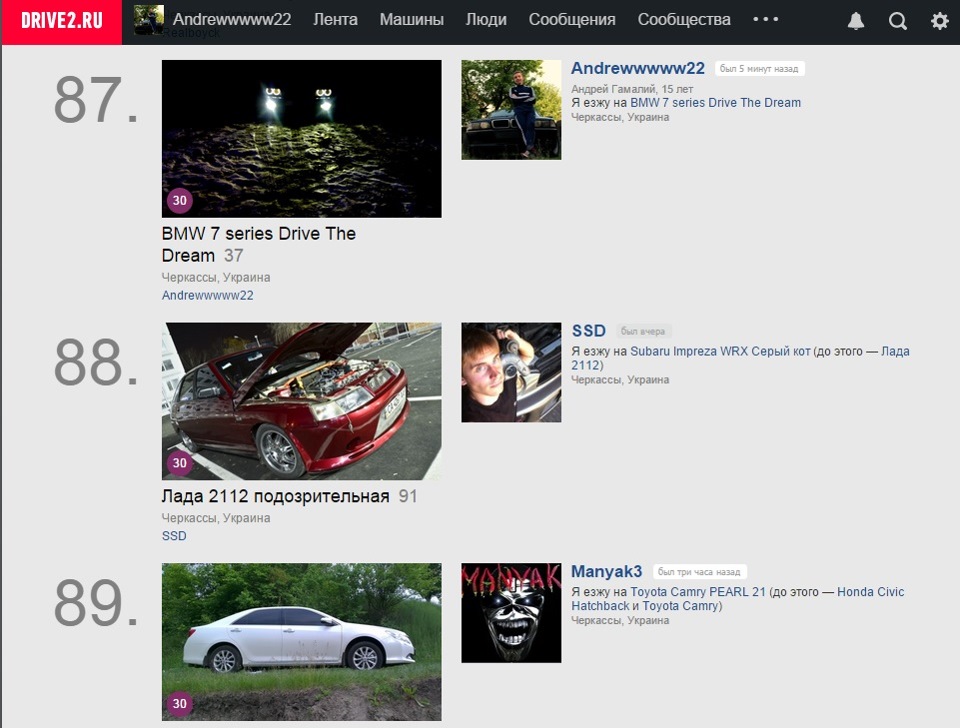Follow the BMW 7 series link in Andrewwwww22's description
The width and height of the screenshot is (960, 728).
pyautogui.click(x=716, y=102)
